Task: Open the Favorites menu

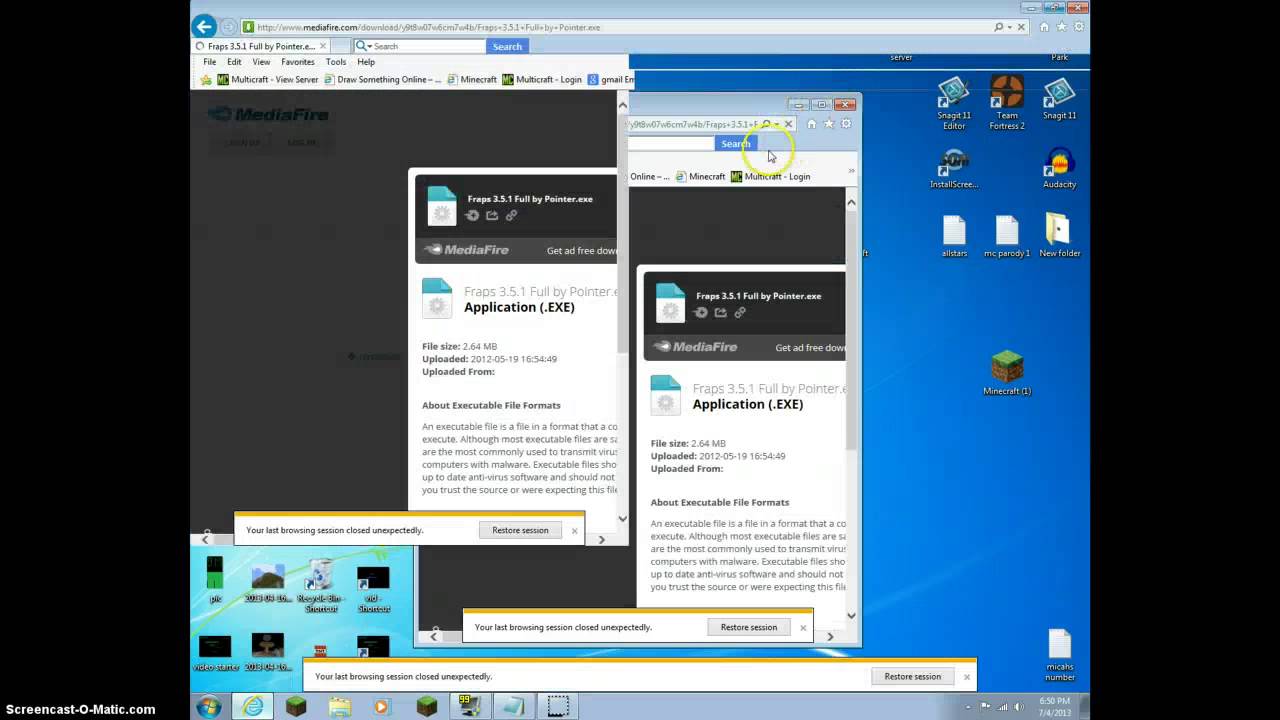Action: (297, 62)
